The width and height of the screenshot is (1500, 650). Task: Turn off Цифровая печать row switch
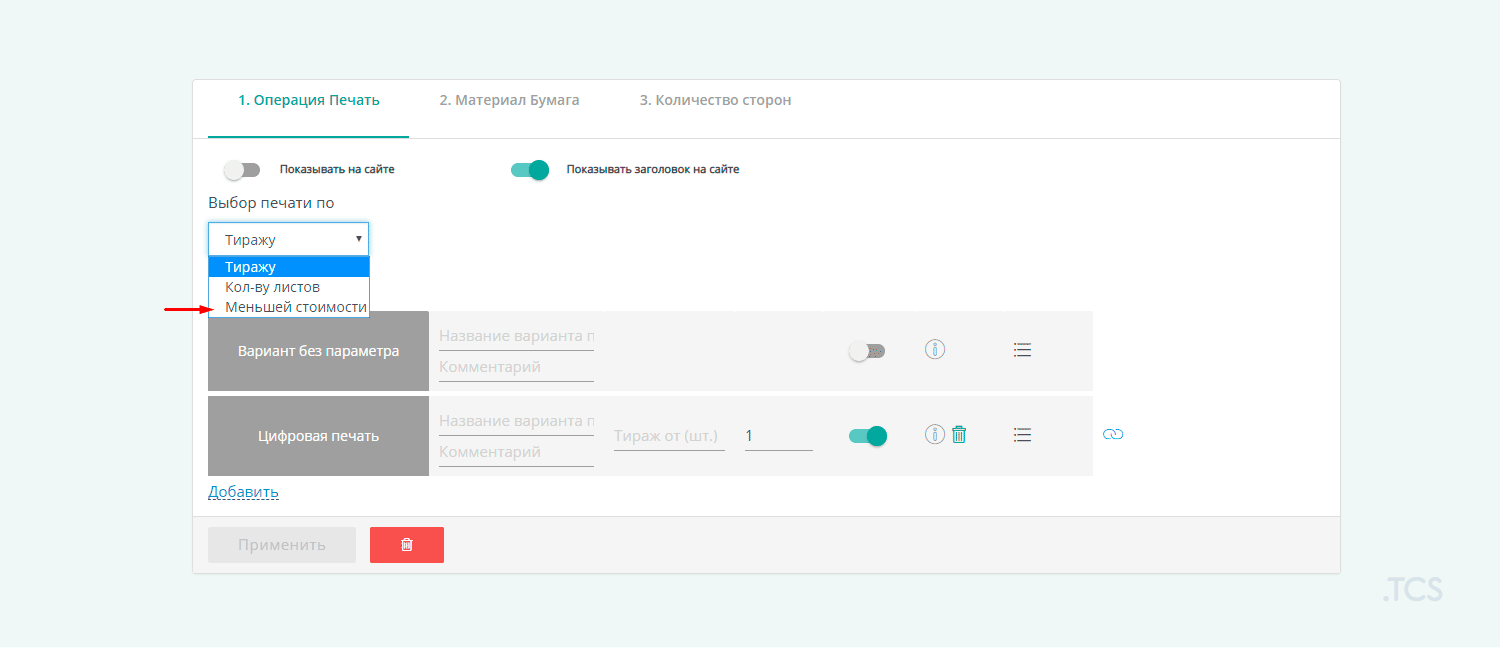pos(867,436)
